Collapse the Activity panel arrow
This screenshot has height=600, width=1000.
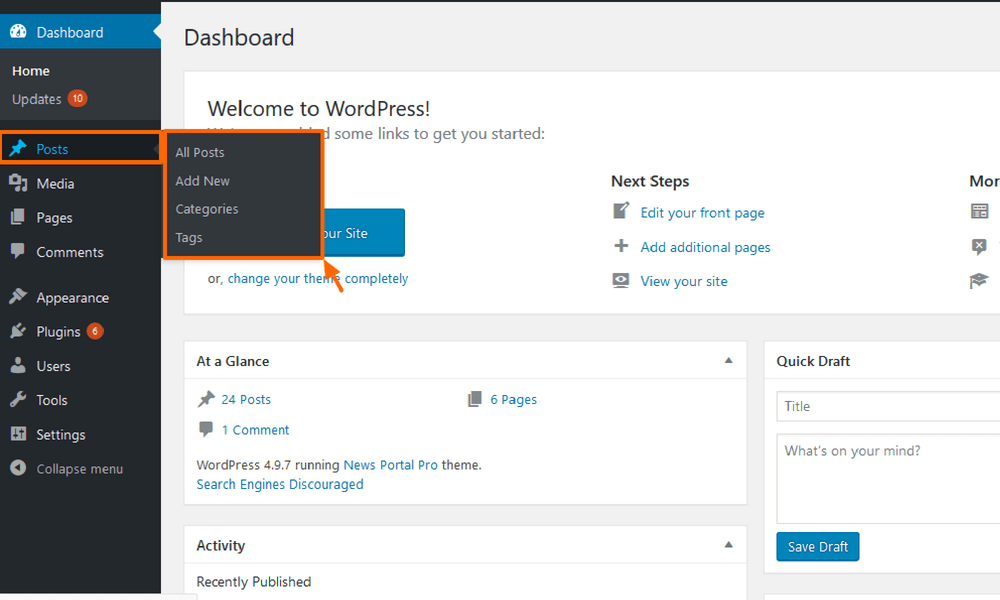click(x=728, y=545)
